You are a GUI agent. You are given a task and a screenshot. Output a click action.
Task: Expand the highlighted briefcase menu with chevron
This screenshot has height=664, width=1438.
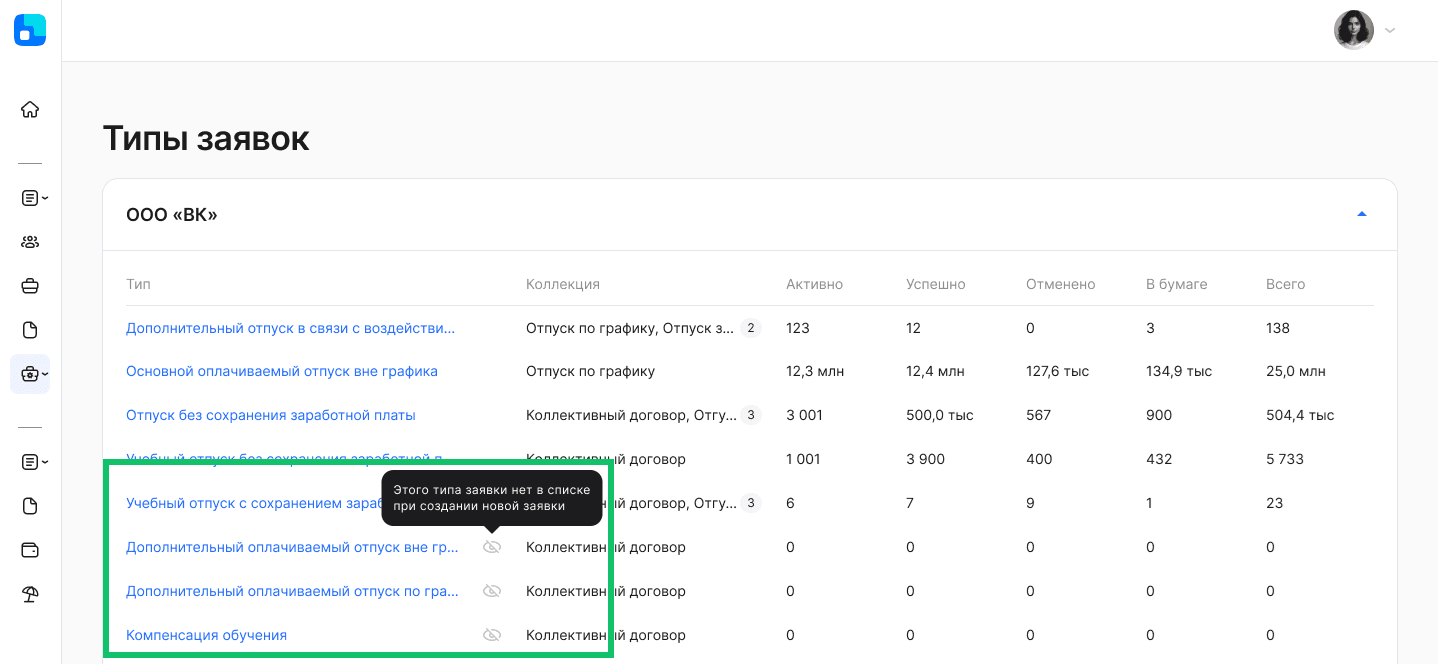click(30, 374)
